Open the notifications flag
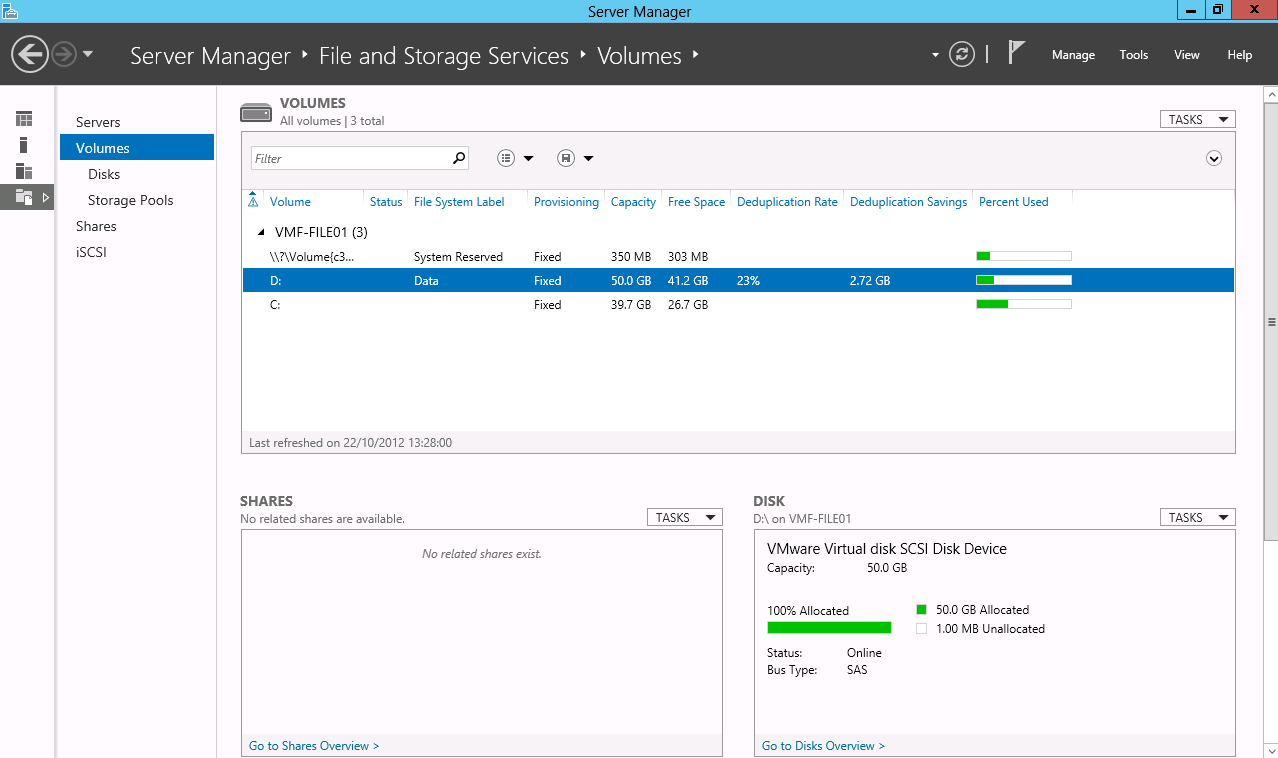 1016,53
